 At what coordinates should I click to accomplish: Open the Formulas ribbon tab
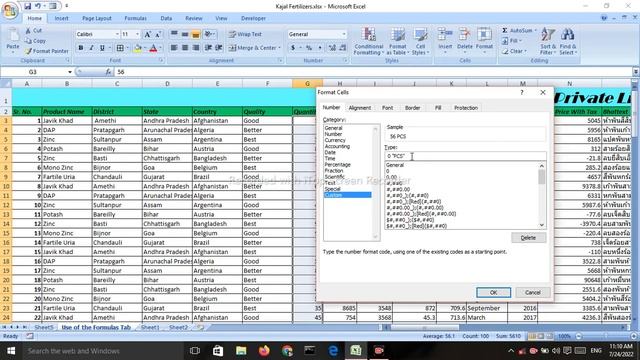click(136, 18)
